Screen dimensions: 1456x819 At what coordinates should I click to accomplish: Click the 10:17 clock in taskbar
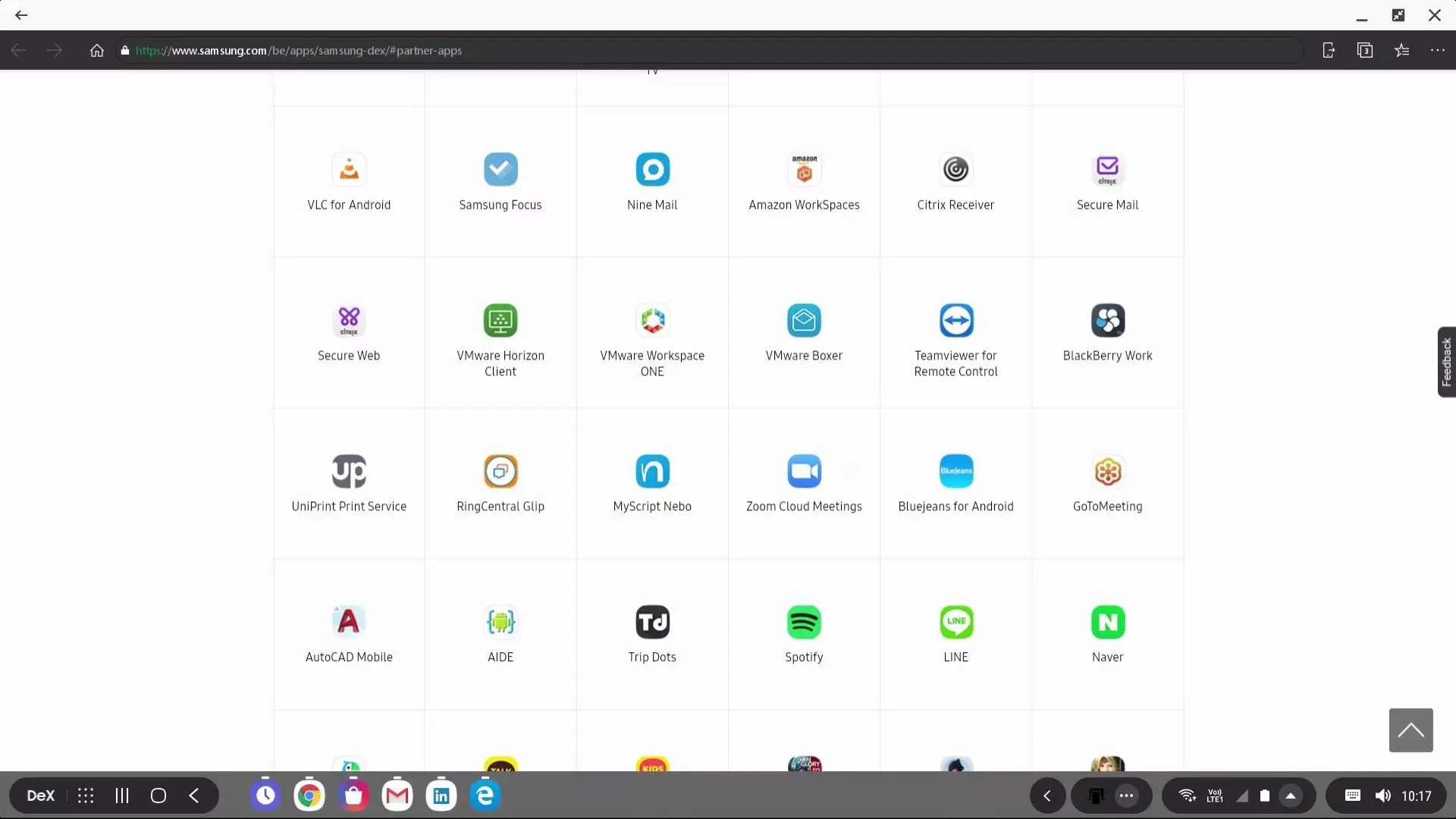[1417, 796]
